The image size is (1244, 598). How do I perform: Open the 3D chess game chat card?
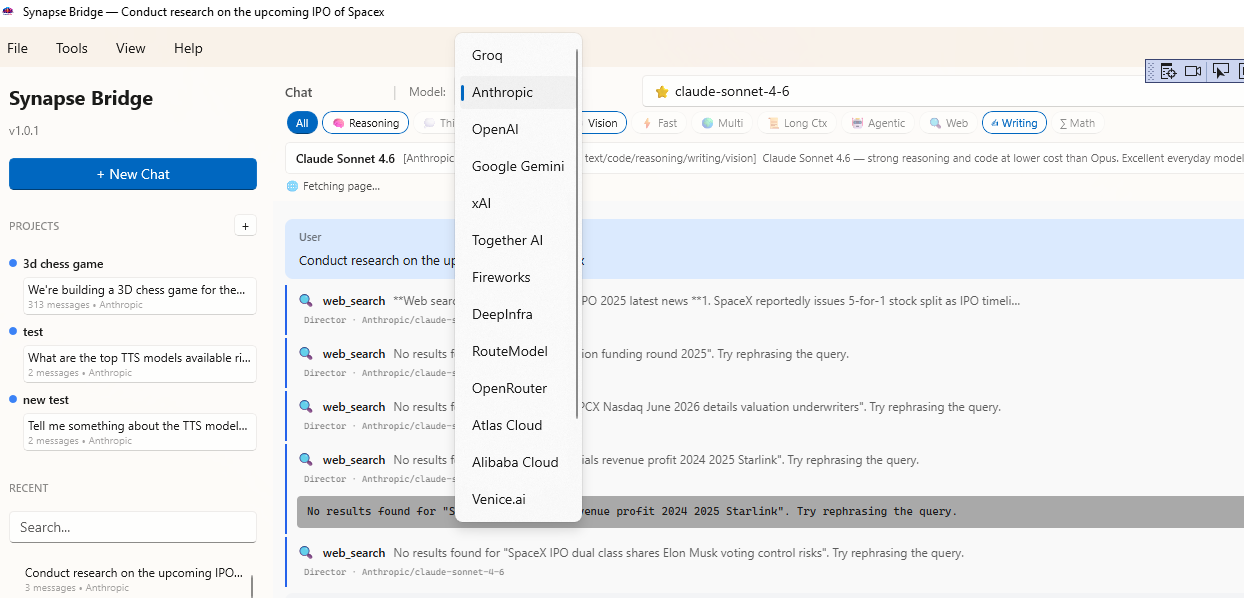pyautogui.click(x=140, y=296)
